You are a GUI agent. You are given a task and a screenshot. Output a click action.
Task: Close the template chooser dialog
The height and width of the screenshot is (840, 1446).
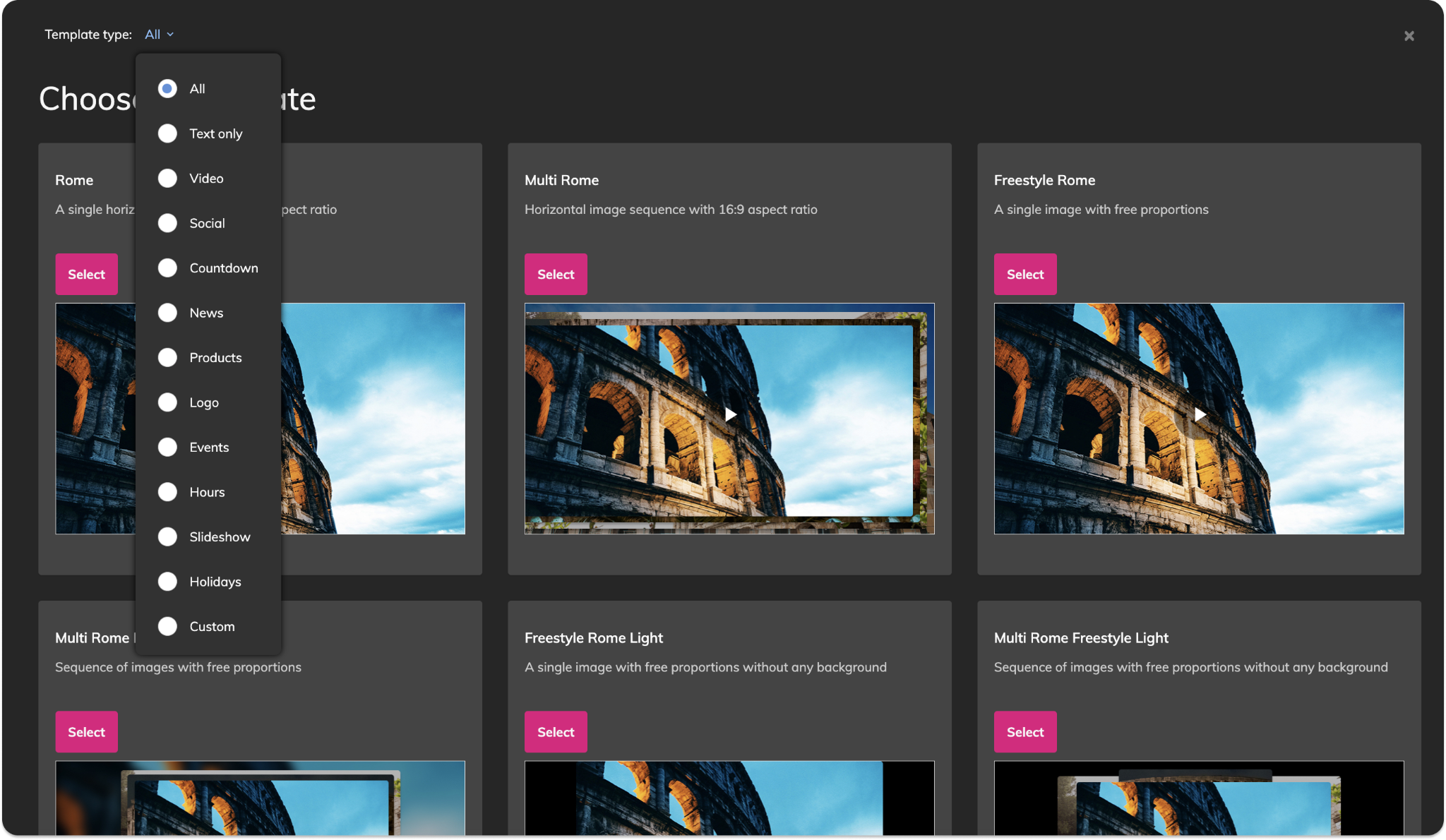coord(1409,36)
